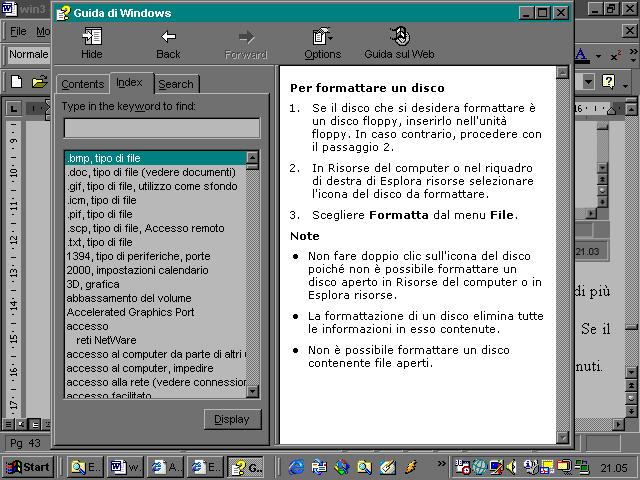640x480 pixels.
Task: Click the volume speaker tray icon
Action: [x=511, y=467]
